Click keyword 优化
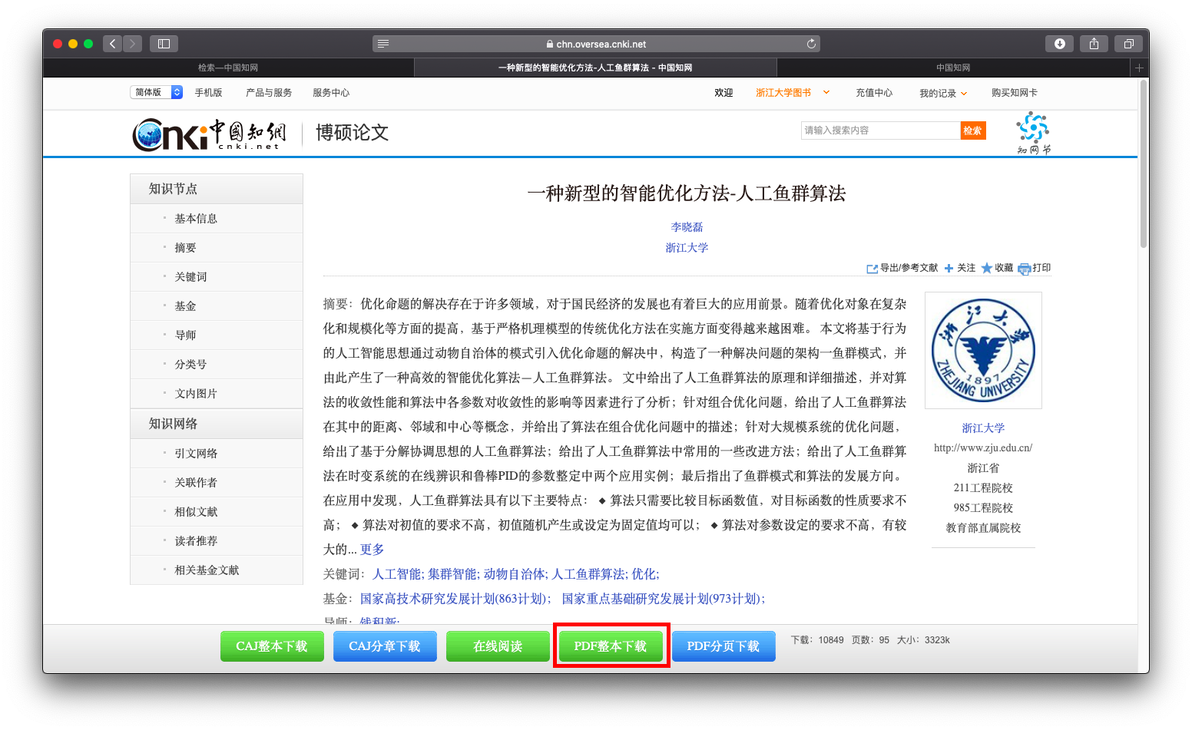 click(x=645, y=574)
